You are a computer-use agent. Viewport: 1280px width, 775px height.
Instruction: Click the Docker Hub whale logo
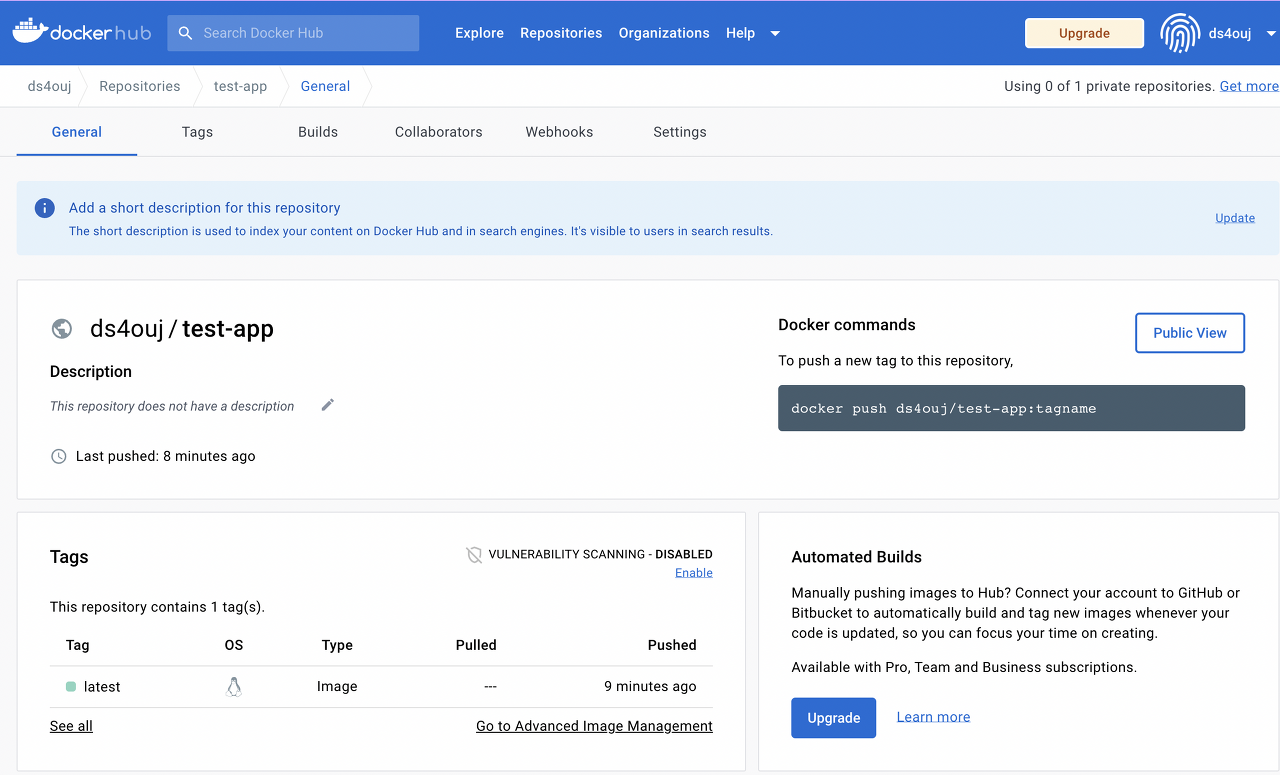[x=81, y=32]
